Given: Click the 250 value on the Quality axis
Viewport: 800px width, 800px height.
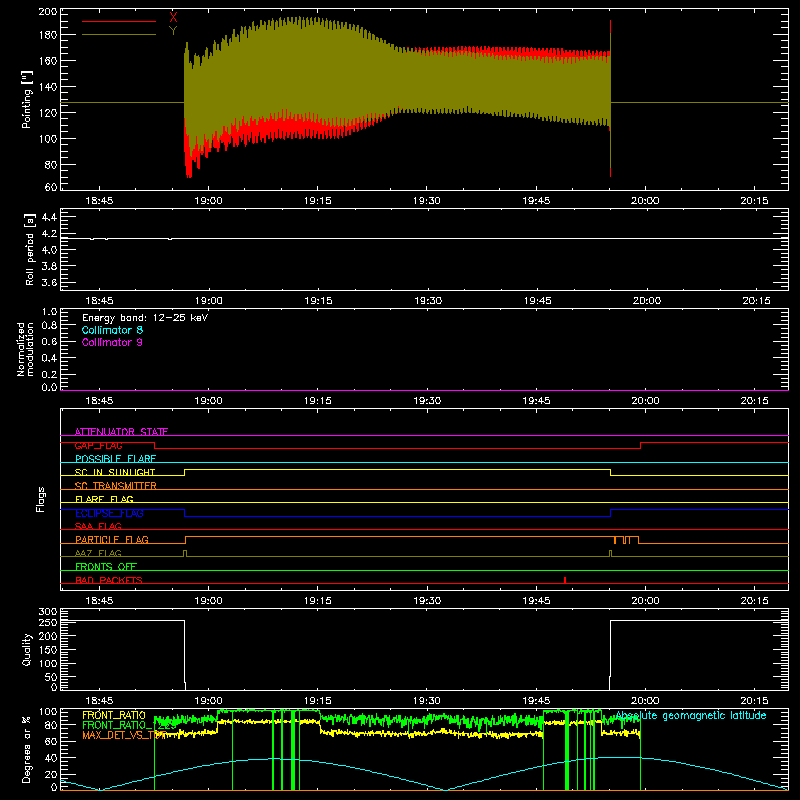Looking at the screenshot, I should tap(48, 622).
